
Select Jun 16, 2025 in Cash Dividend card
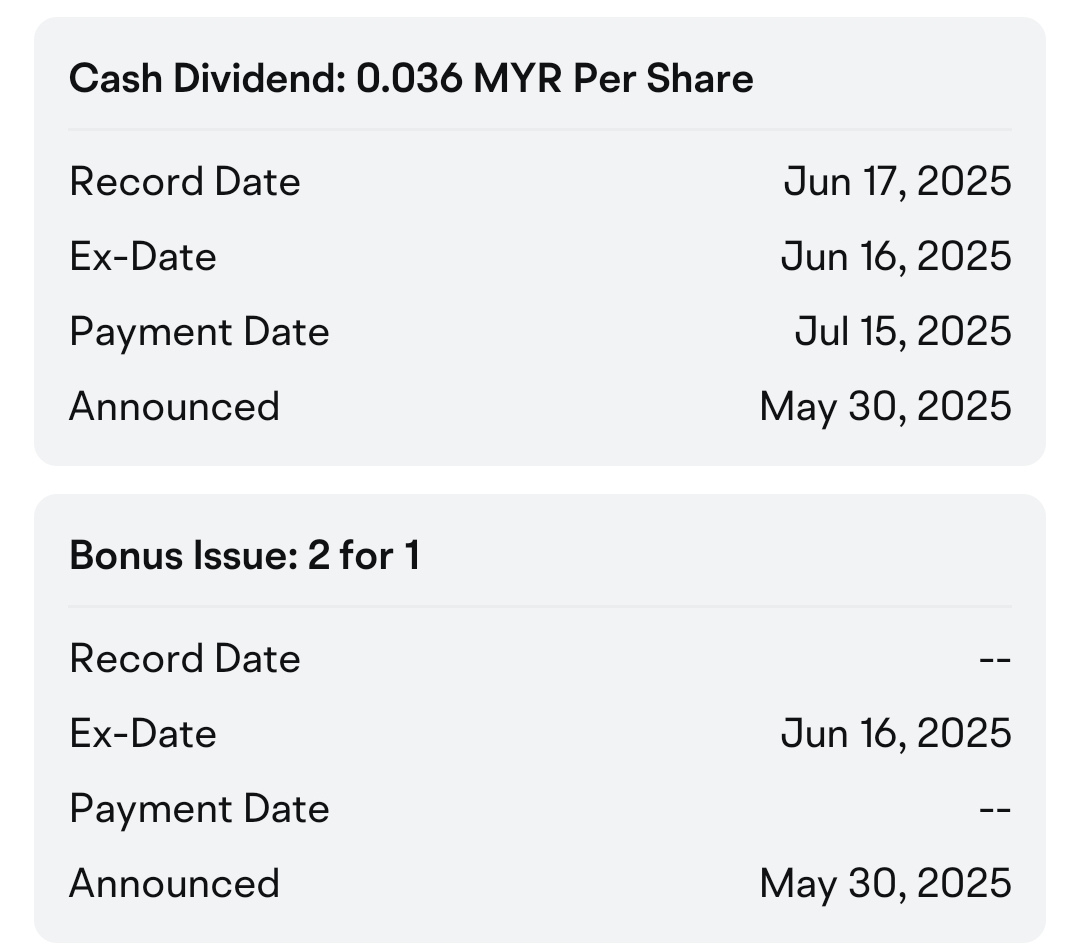pyautogui.click(x=896, y=257)
